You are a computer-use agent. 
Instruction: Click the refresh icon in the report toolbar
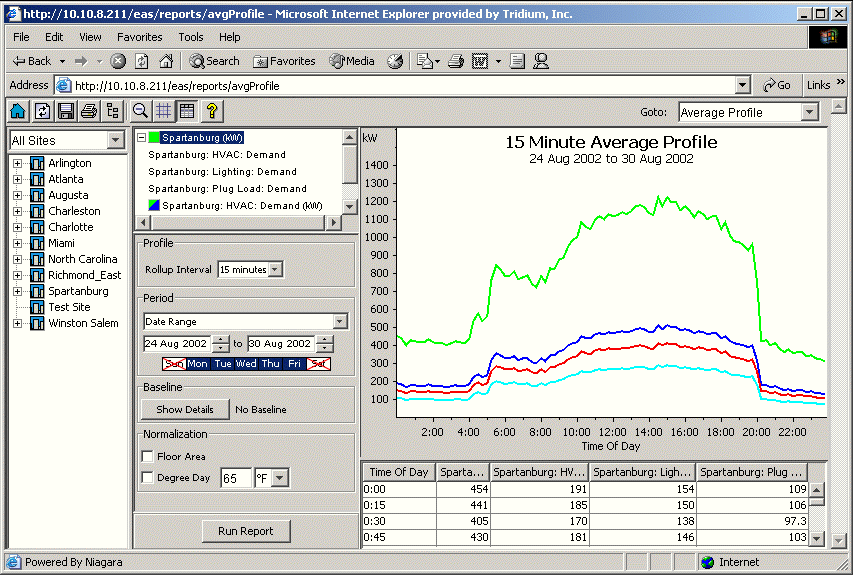tap(43, 111)
